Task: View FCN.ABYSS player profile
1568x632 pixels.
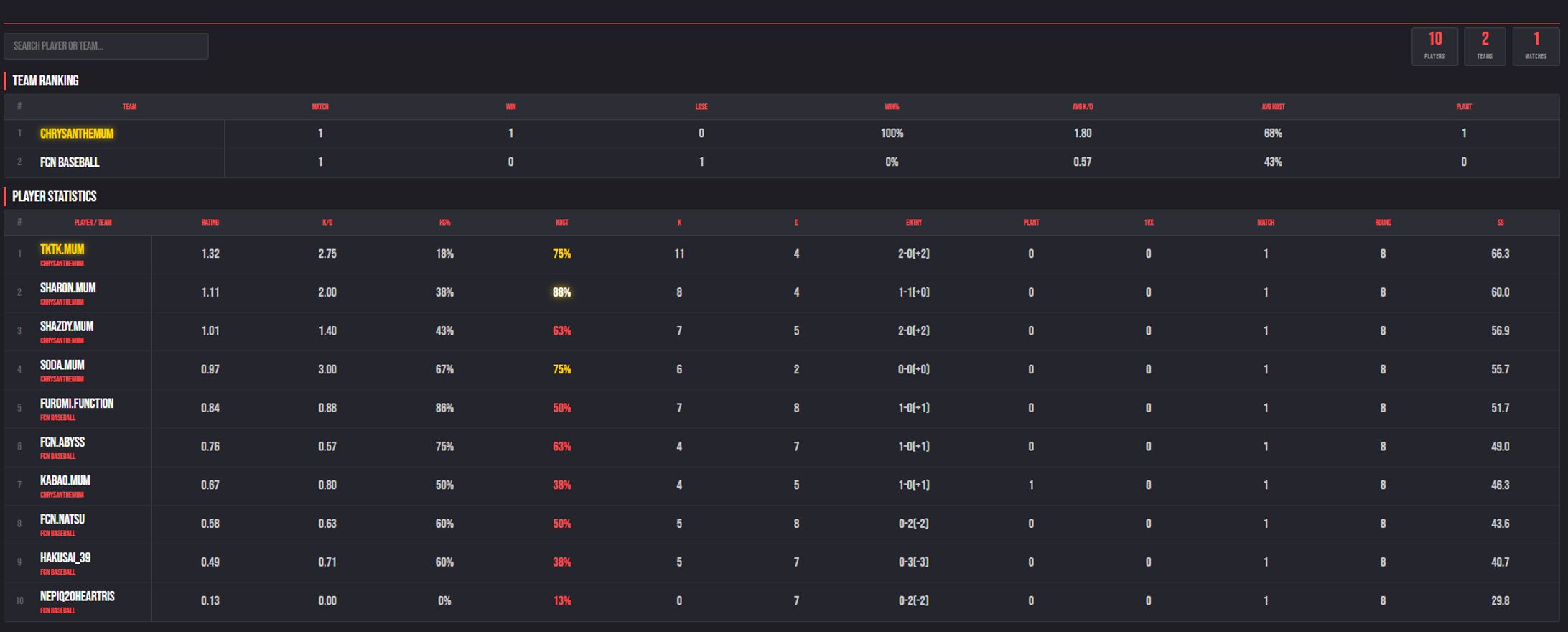Action: pyautogui.click(x=62, y=442)
